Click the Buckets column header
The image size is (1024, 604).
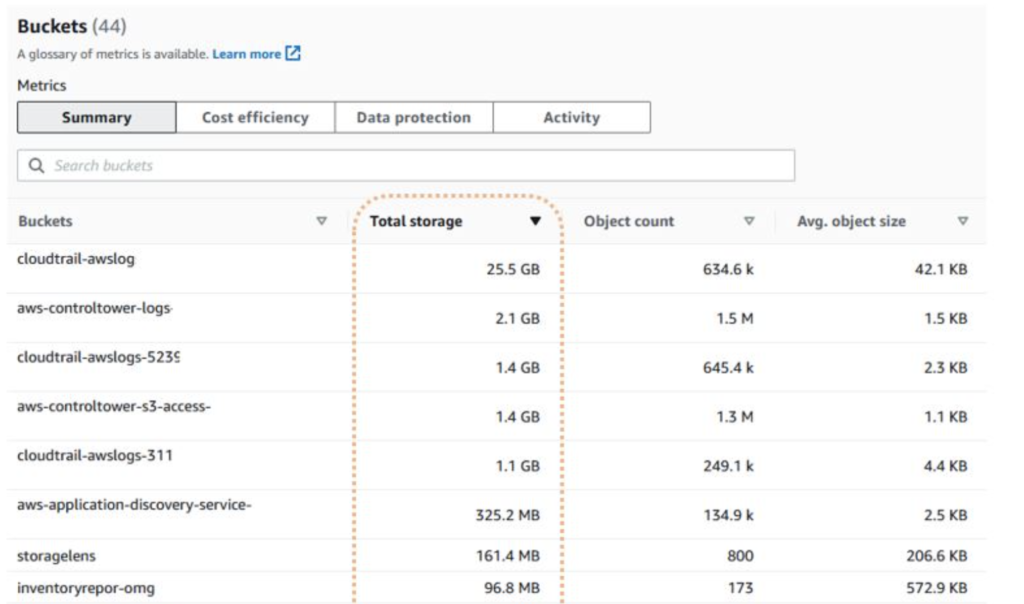coord(45,221)
